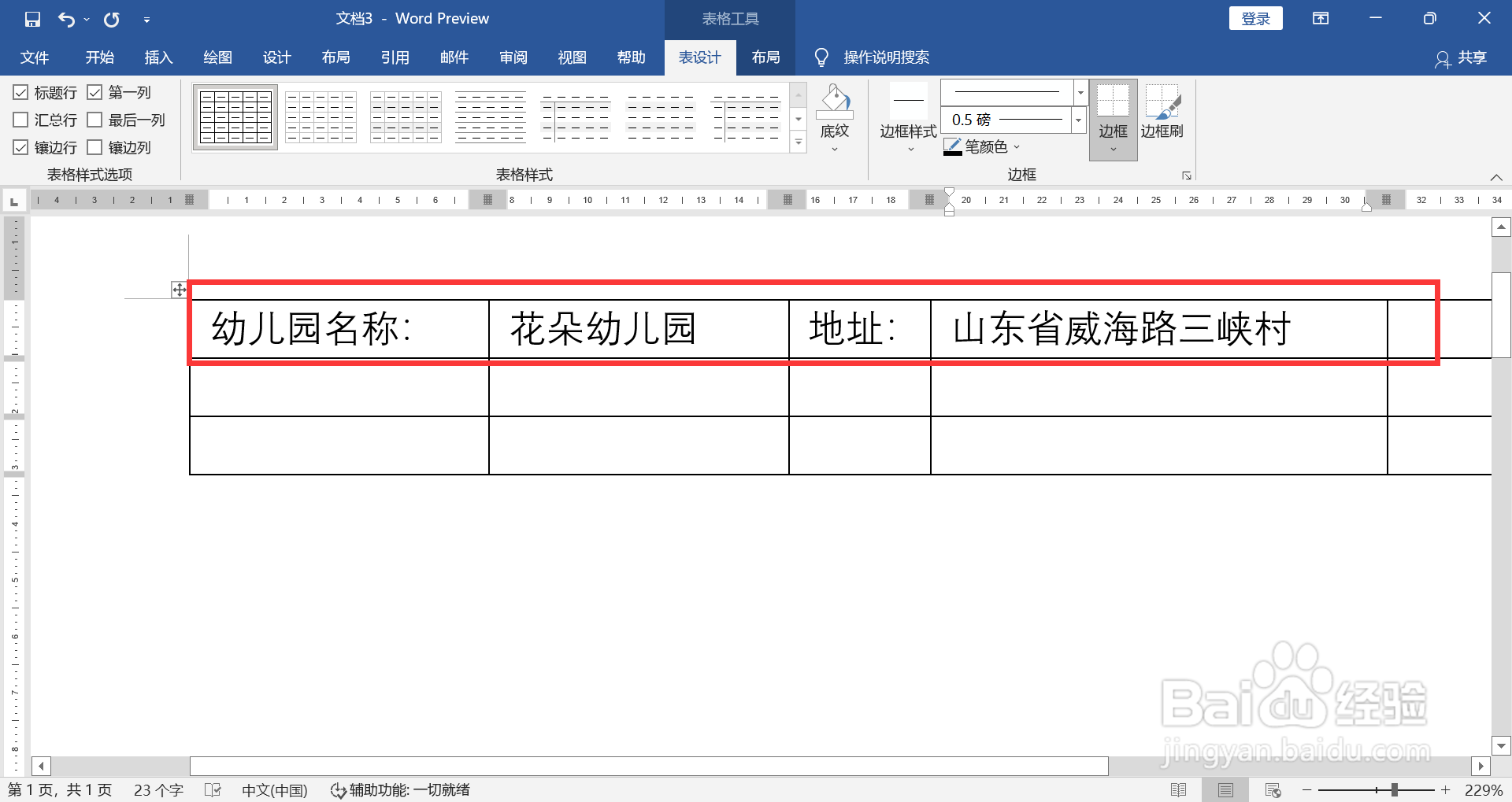The width and height of the screenshot is (1512, 802).
Task: Open the 绘图 tab
Action: [217, 57]
